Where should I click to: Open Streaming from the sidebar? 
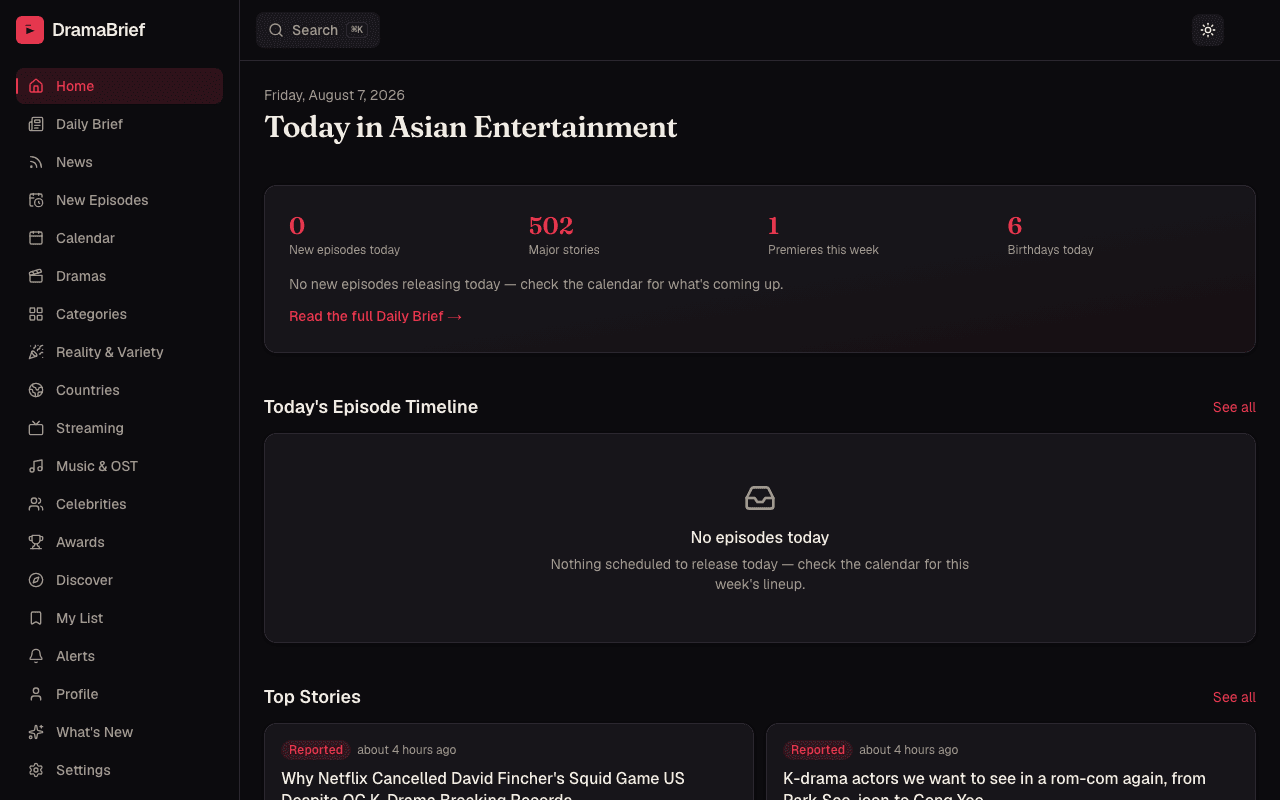(119, 428)
